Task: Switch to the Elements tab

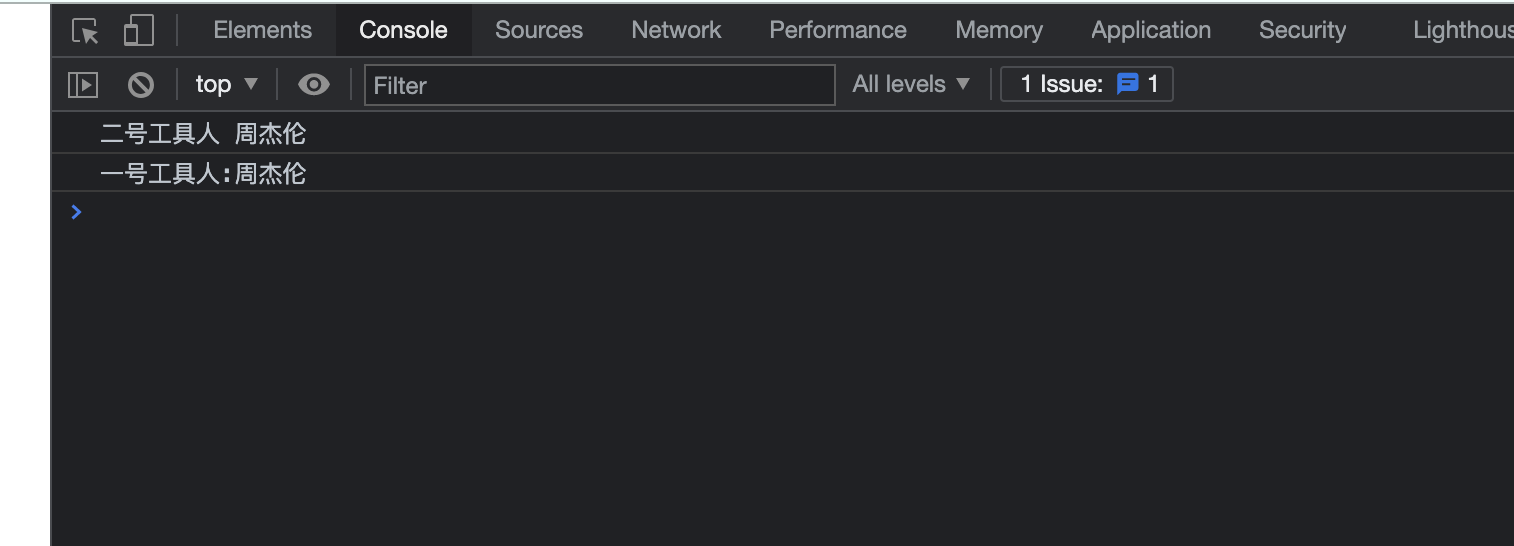Action: tap(263, 30)
